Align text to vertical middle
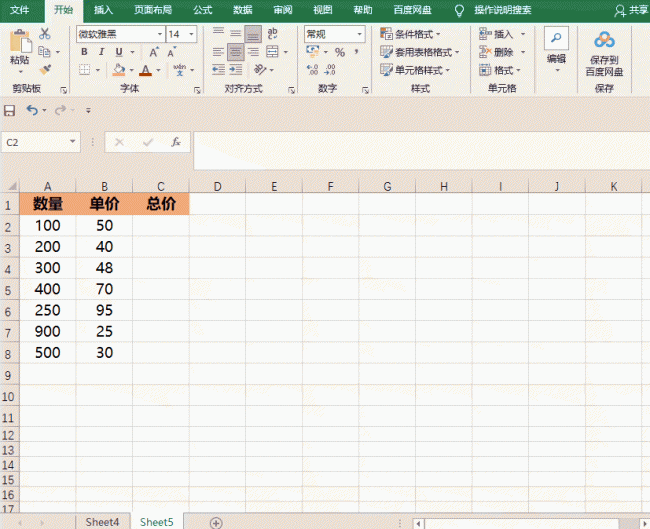The width and height of the screenshot is (650, 529). (236, 34)
